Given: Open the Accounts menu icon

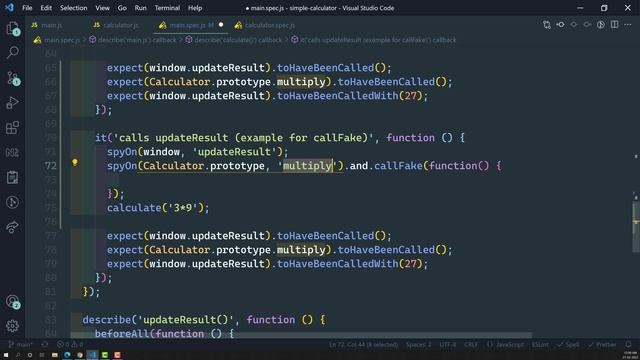Looking at the screenshot, I should (13, 302).
